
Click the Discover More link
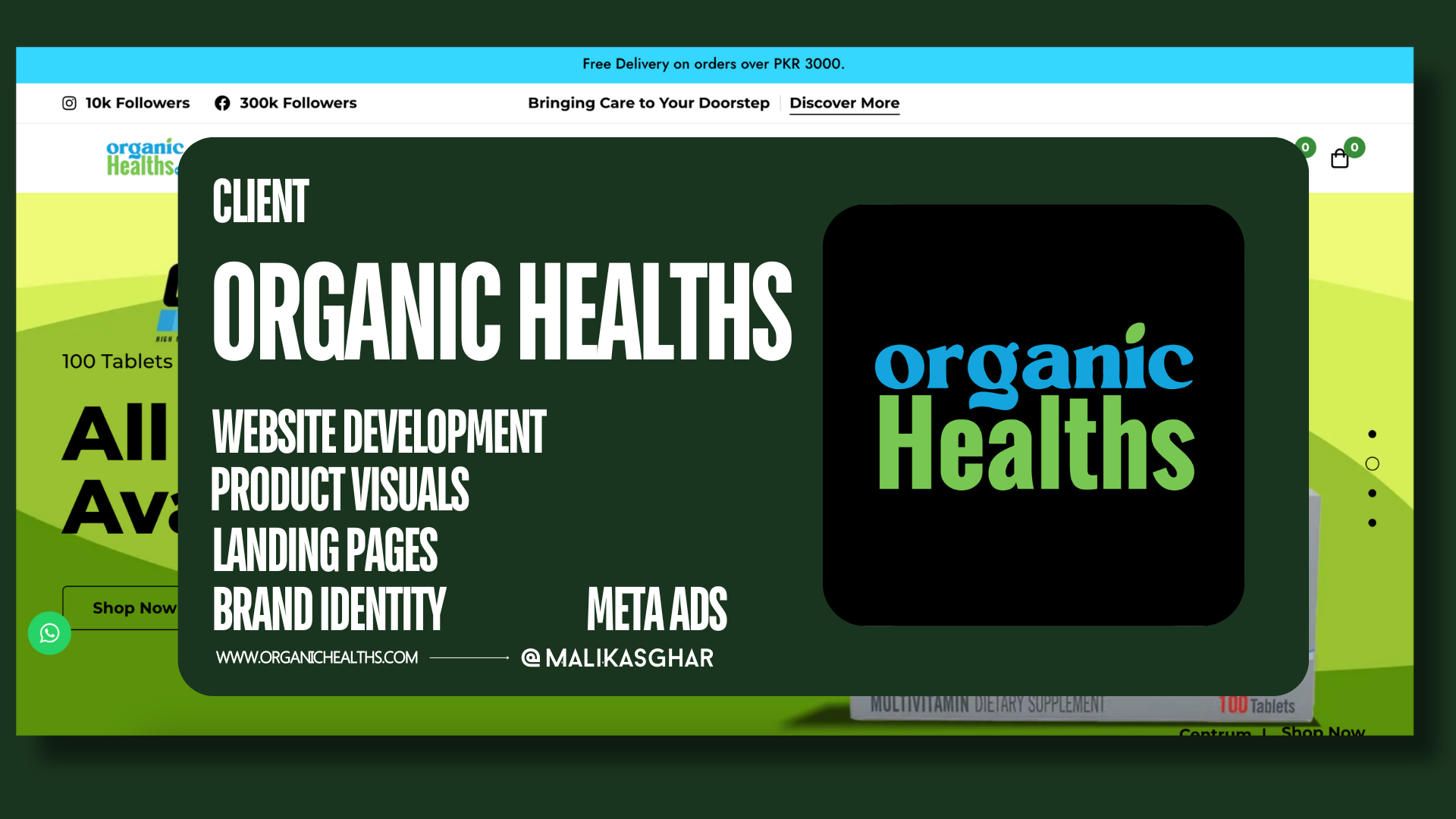[844, 103]
